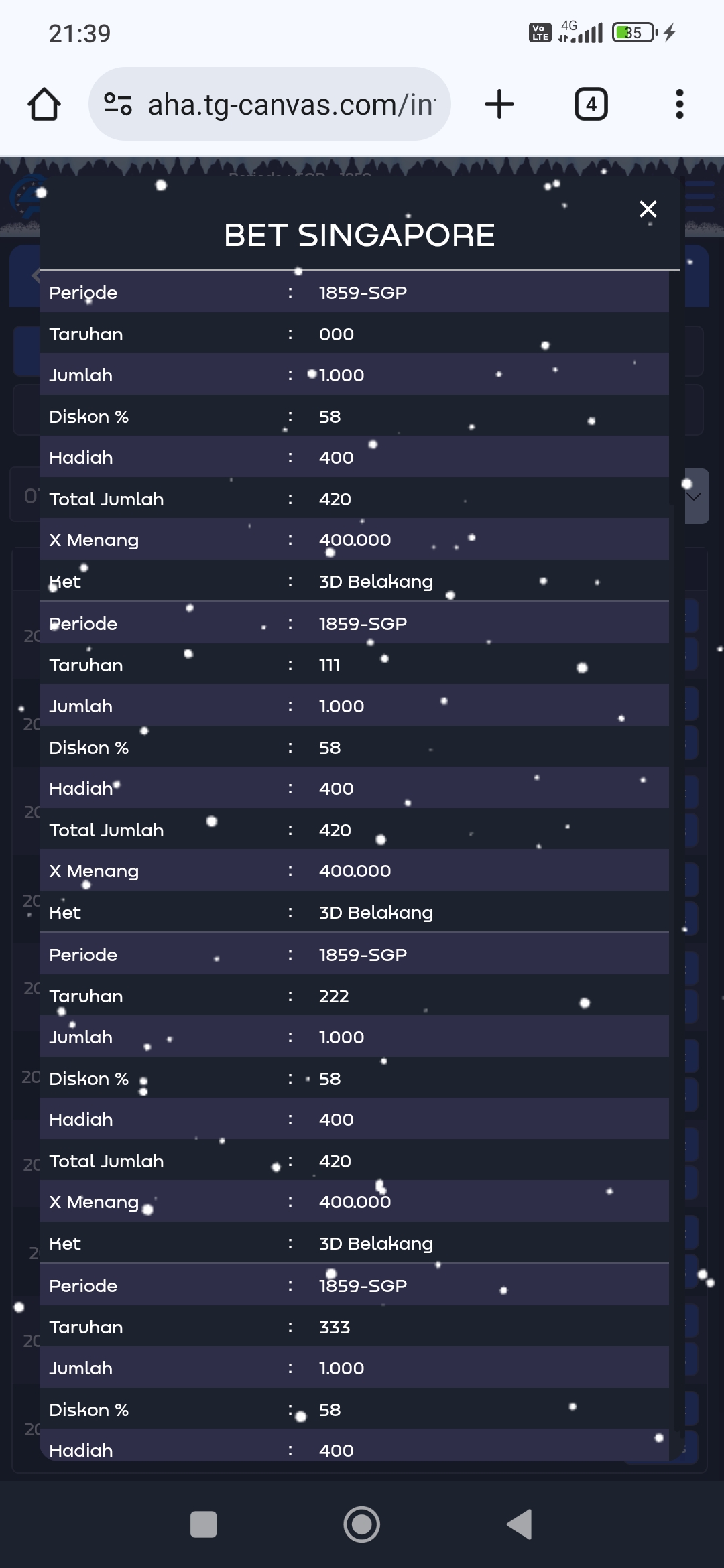Click the site logo at top left
The width and height of the screenshot is (724, 1568).
[24, 198]
